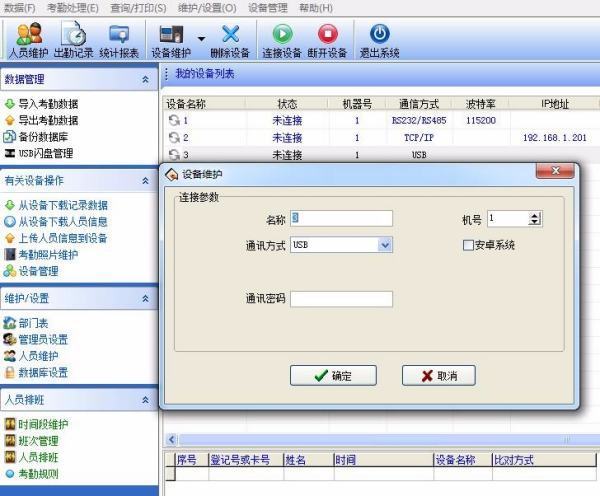Open 考勤照片维护 in sidebar
The height and width of the screenshot is (496, 600).
coord(41,255)
